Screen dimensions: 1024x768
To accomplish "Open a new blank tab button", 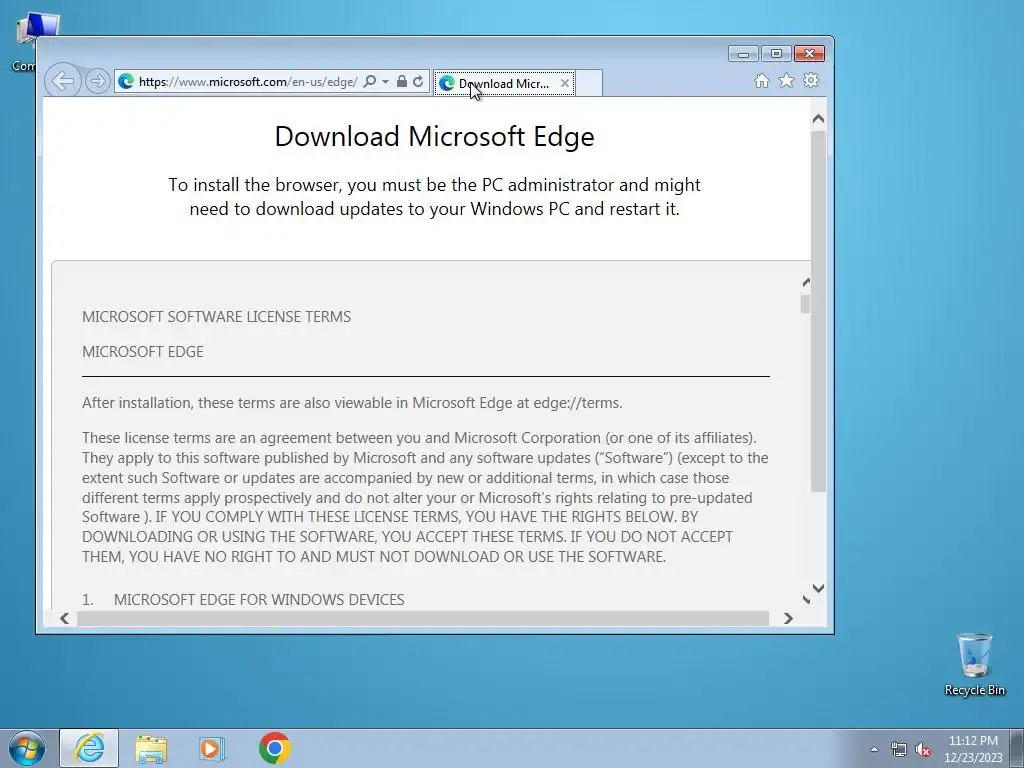I will [x=588, y=84].
